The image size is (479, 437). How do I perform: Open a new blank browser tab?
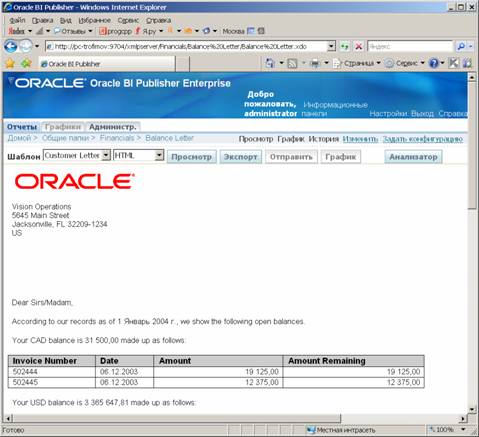point(182,64)
